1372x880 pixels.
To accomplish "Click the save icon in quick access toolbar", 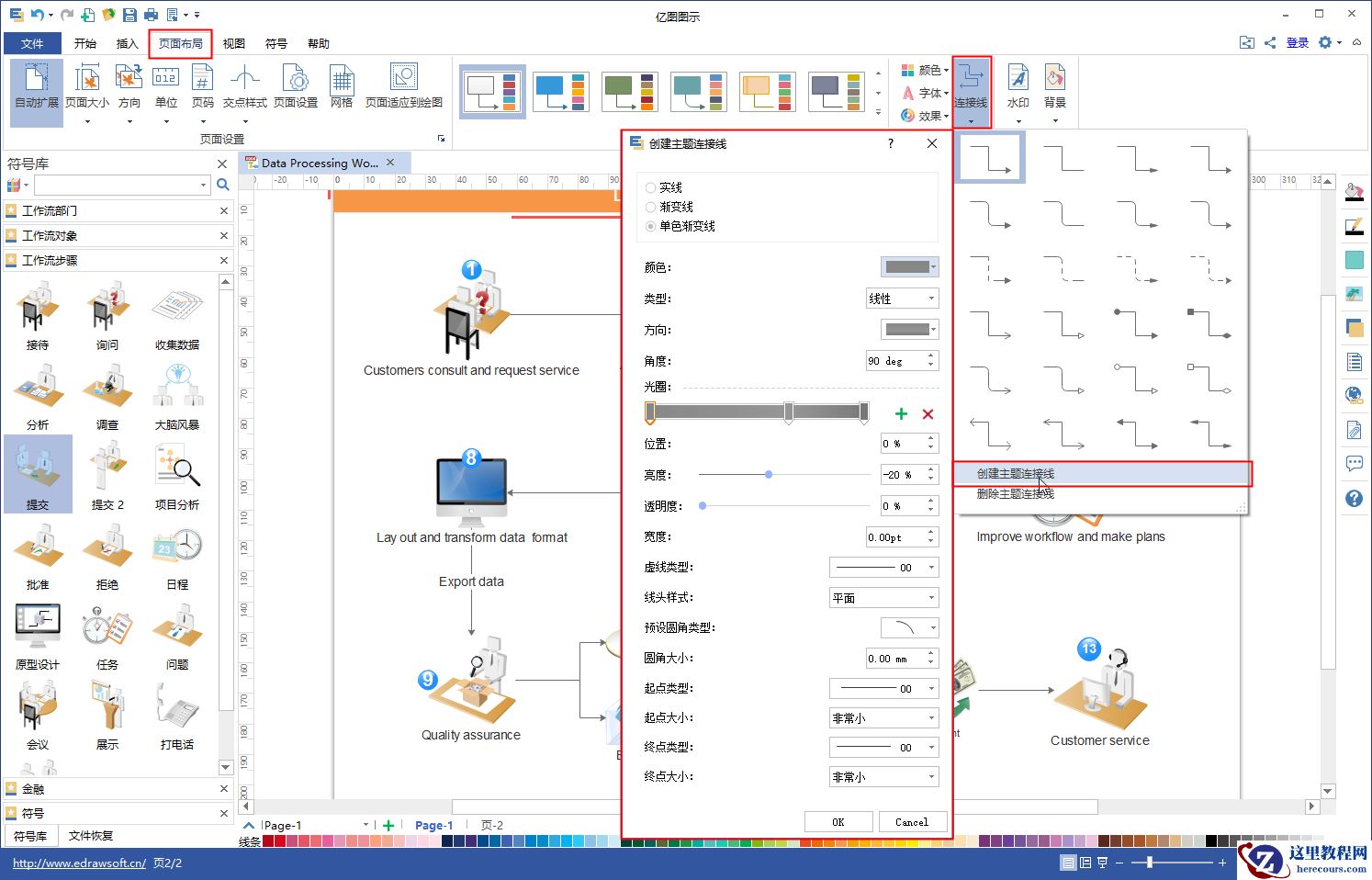I will 129,15.
